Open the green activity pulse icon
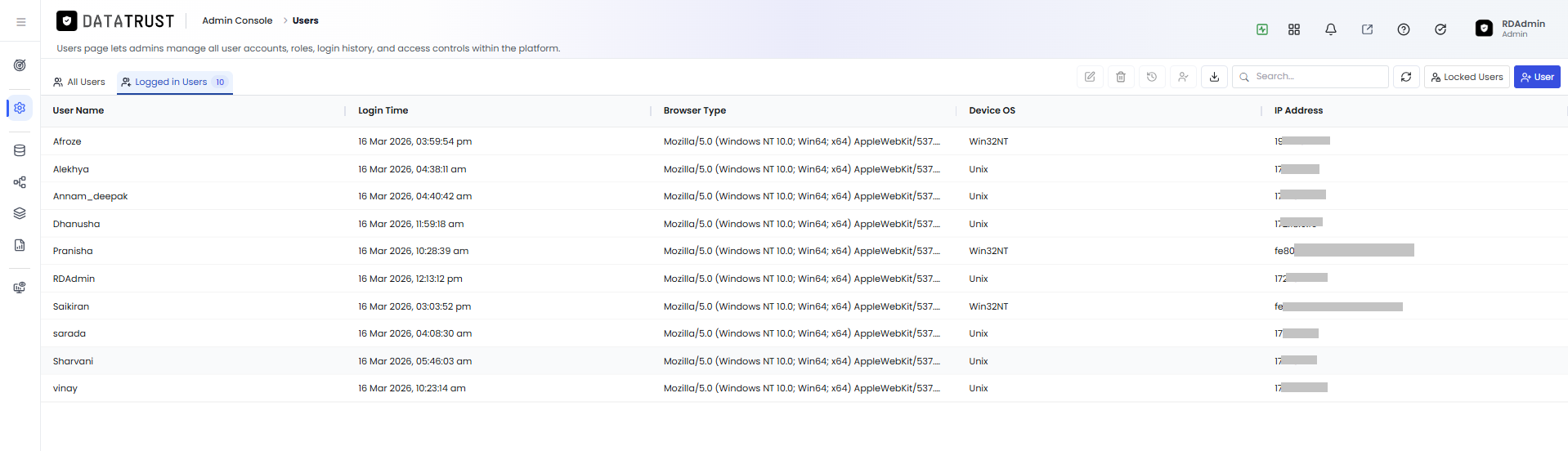The width and height of the screenshot is (1568, 451). [1262, 29]
